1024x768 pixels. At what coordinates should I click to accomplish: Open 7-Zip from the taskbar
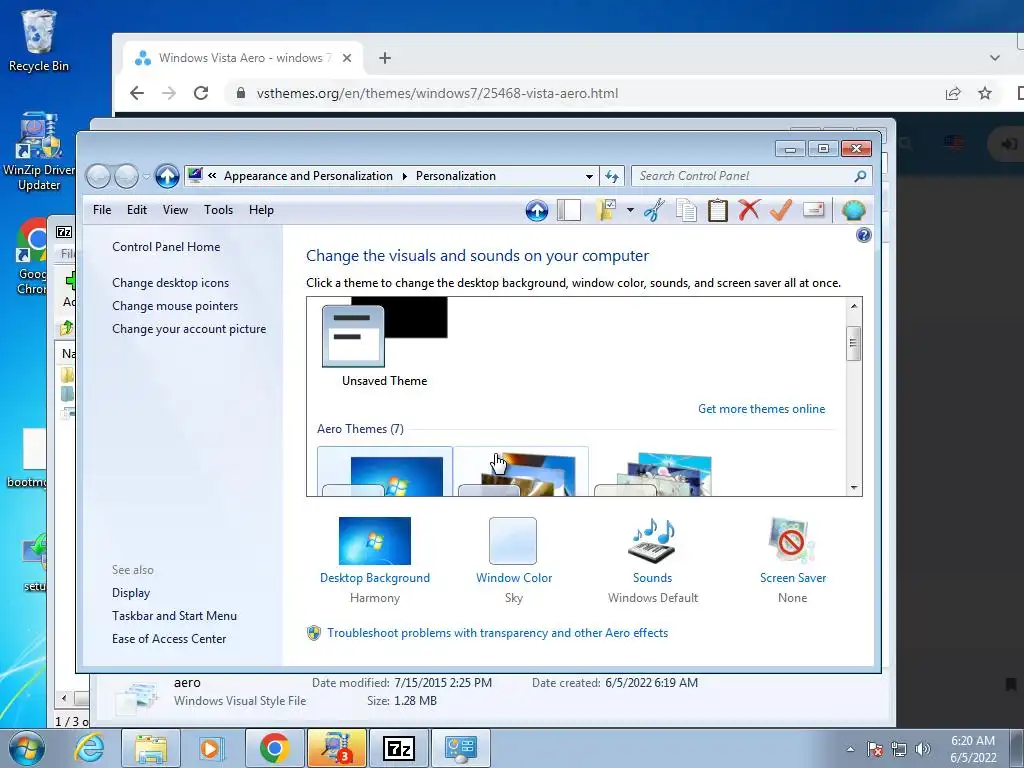click(x=399, y=748)
